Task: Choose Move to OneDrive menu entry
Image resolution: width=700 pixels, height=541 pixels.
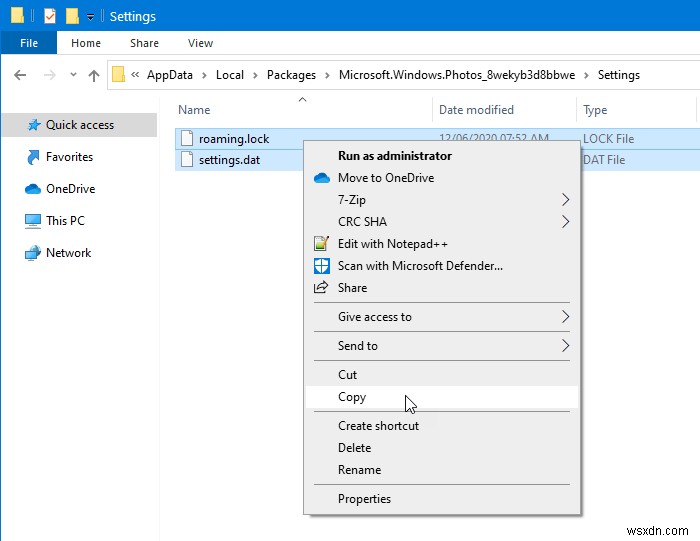Action: tap(442, 178)
